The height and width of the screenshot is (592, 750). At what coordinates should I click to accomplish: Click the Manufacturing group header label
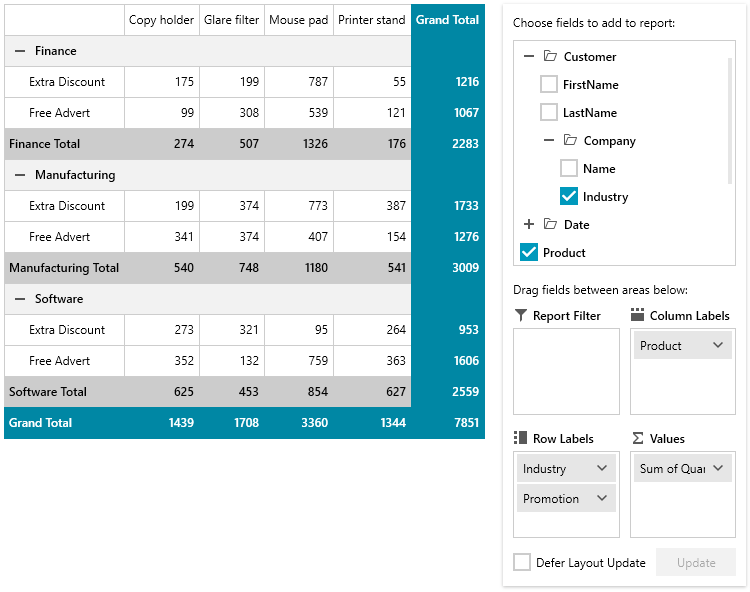click(75, 175)
